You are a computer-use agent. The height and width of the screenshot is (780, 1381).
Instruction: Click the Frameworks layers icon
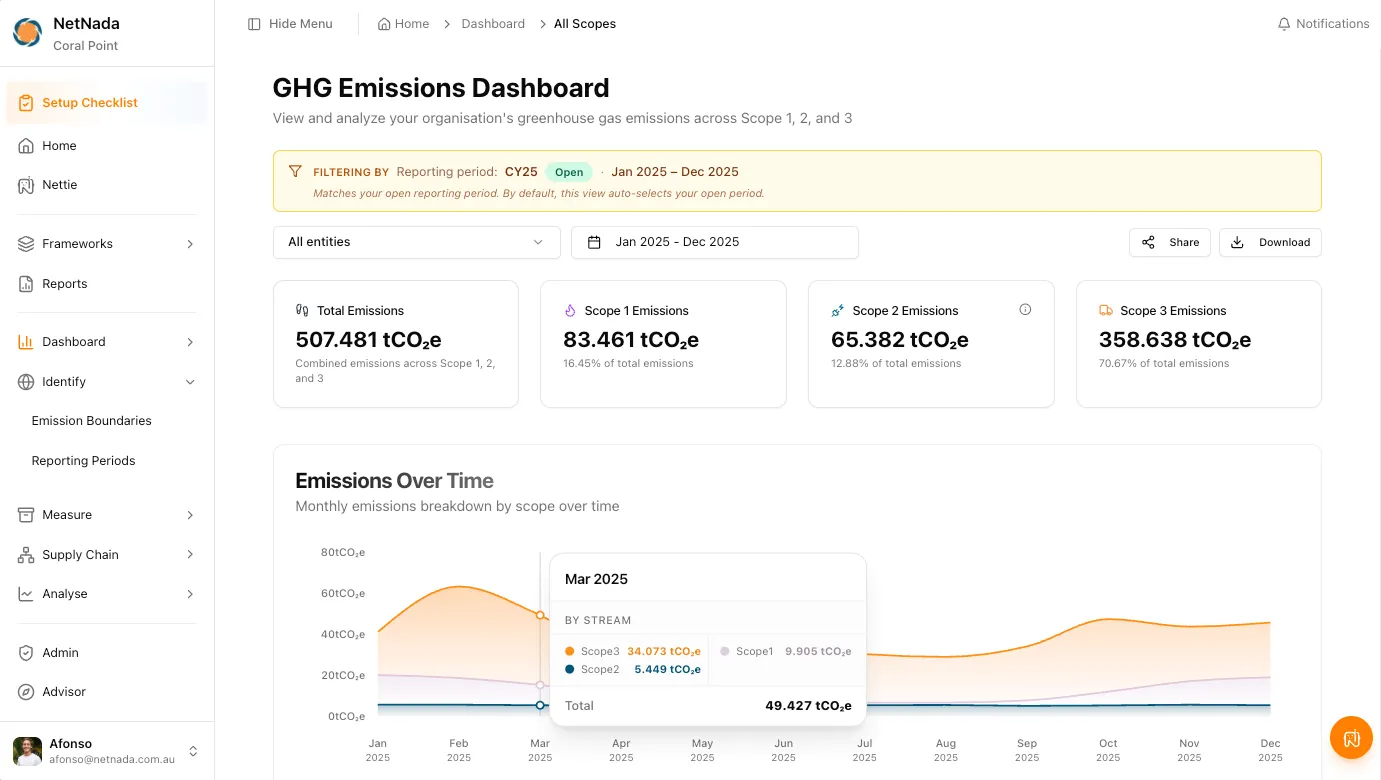[26, 244]
